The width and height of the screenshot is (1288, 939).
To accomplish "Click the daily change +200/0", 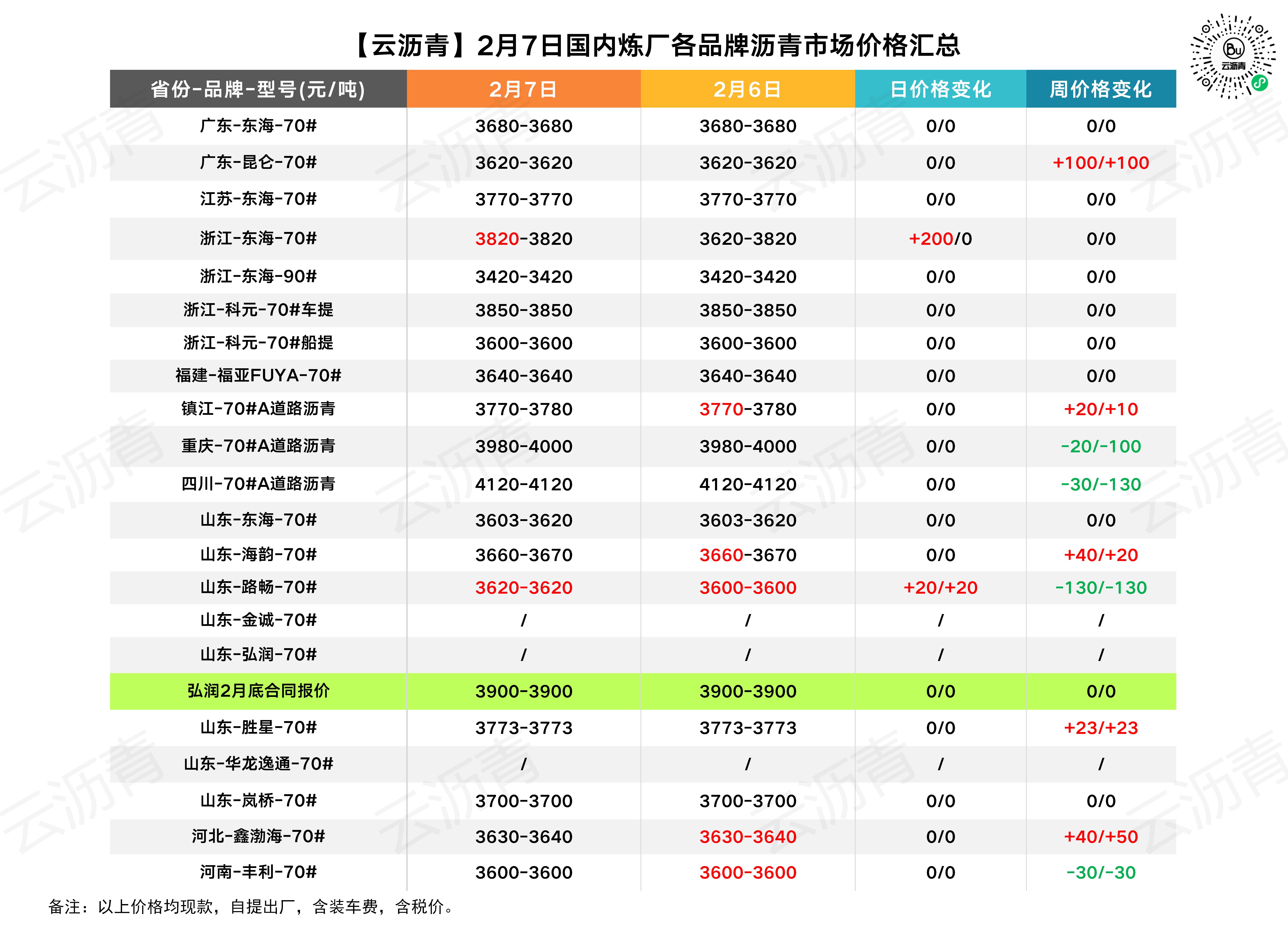I will coord(940,239).
